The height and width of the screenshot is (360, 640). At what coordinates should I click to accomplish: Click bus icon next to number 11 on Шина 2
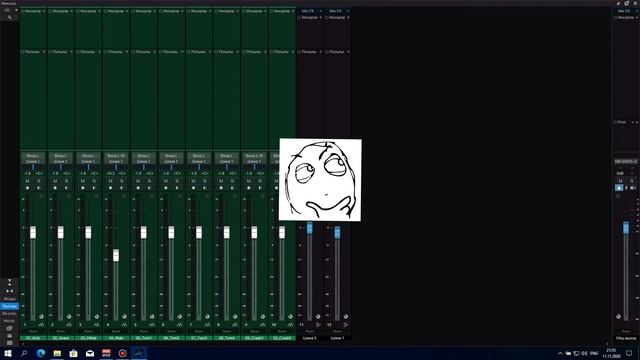[318, 324]
